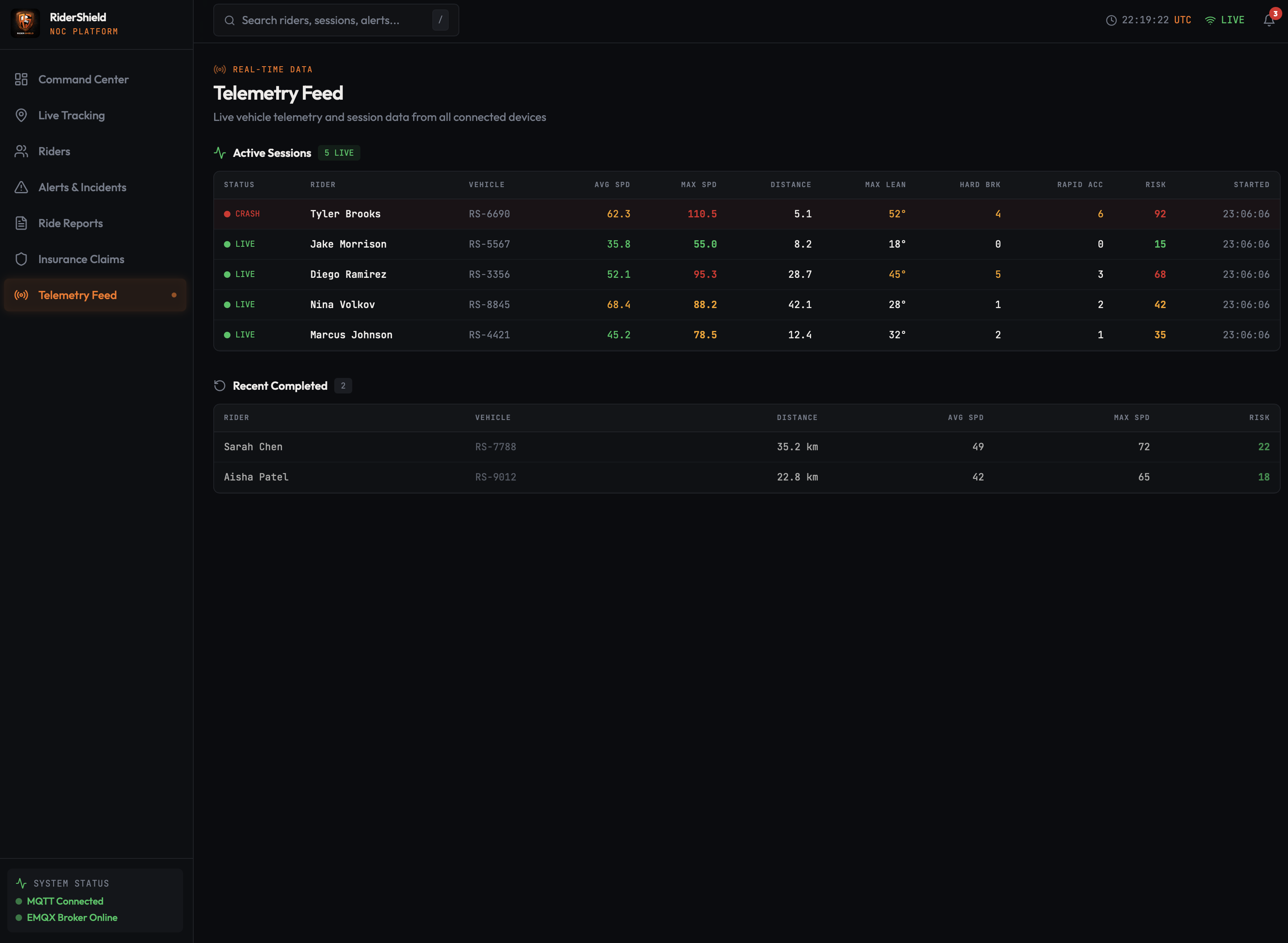Open the Riders section
This screenshot has height=943, width=1288.
(x=54, y=151)
